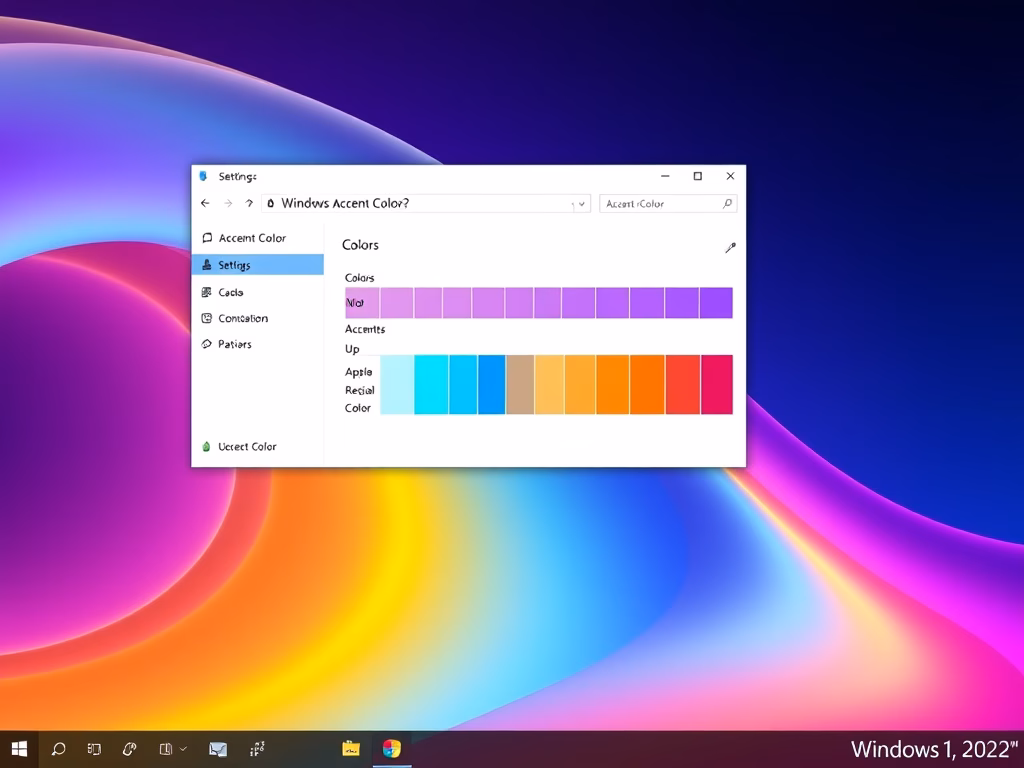Click the 'Apple' label

359,372
